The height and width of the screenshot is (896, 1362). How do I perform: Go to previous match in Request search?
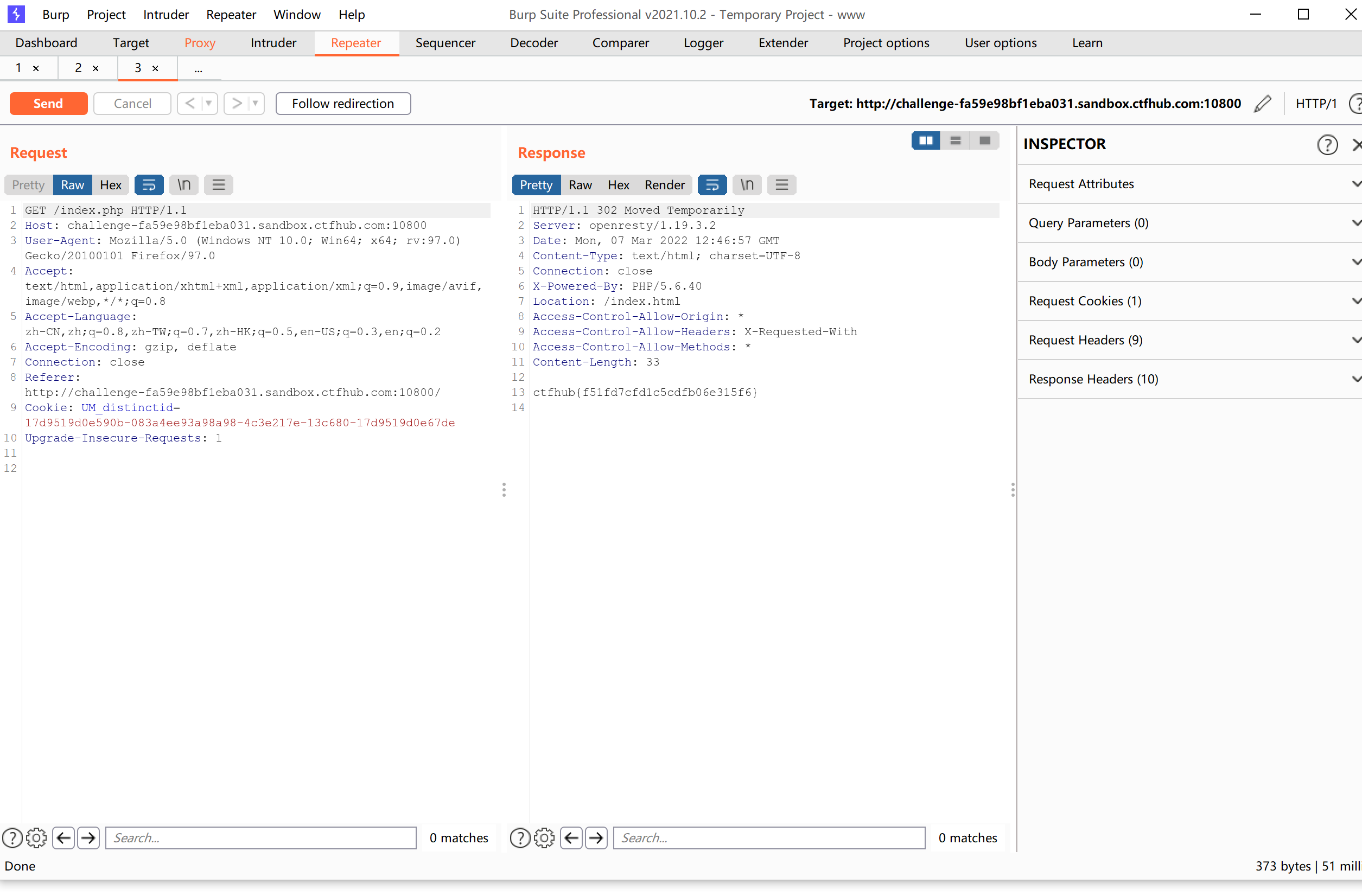pyautogui.click(x=63, y=838)
